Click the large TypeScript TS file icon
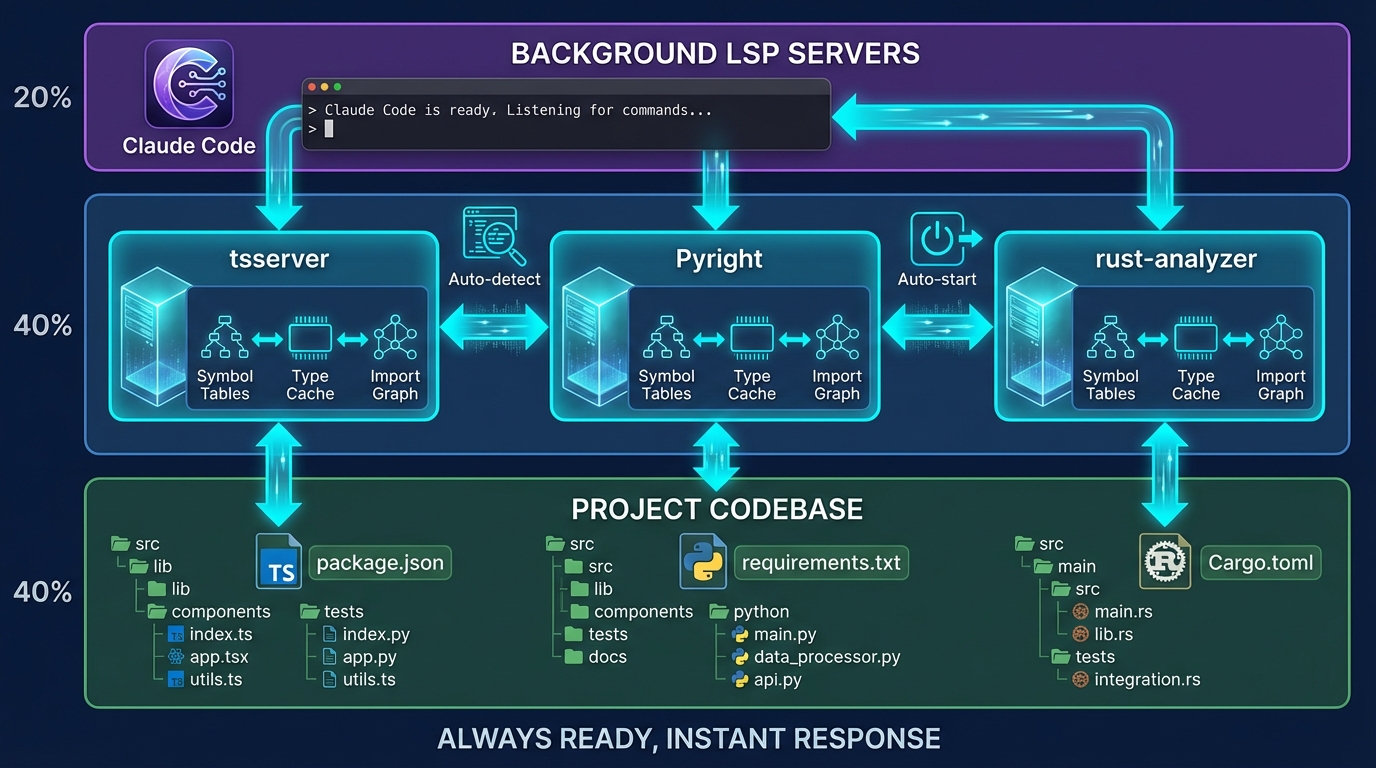Viewport: 1376px width, 768px height. [279, 561]
